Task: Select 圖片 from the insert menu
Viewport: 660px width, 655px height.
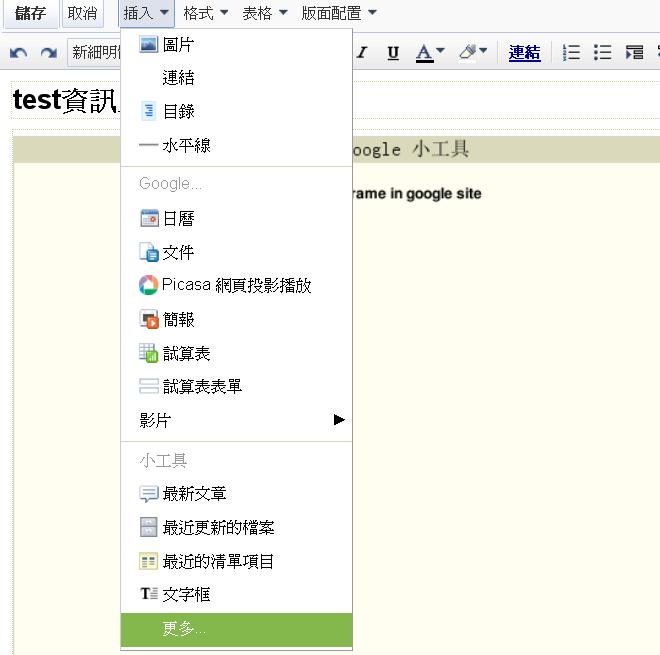Action: [236, 45]
